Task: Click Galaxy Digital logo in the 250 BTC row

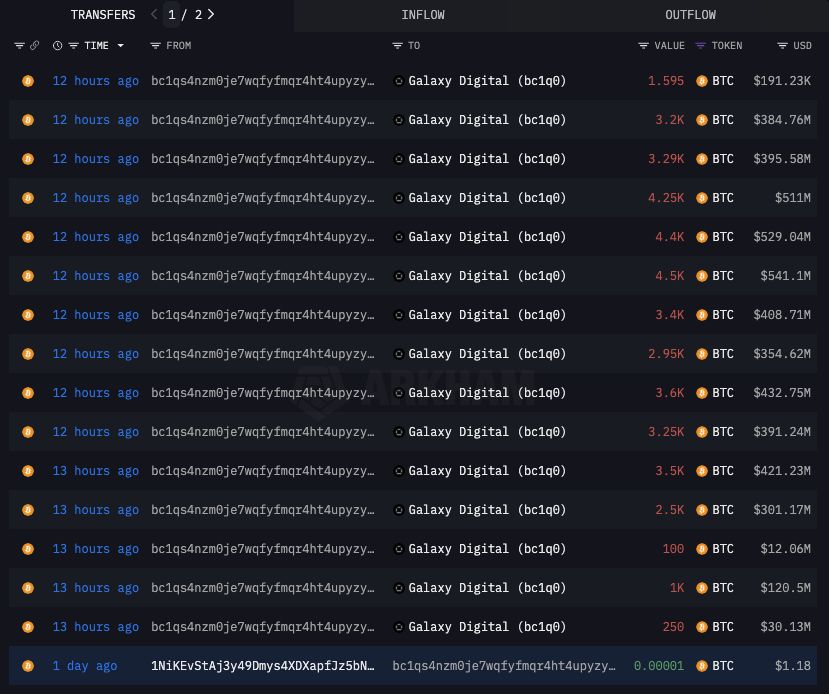Action: pos(399,627)
